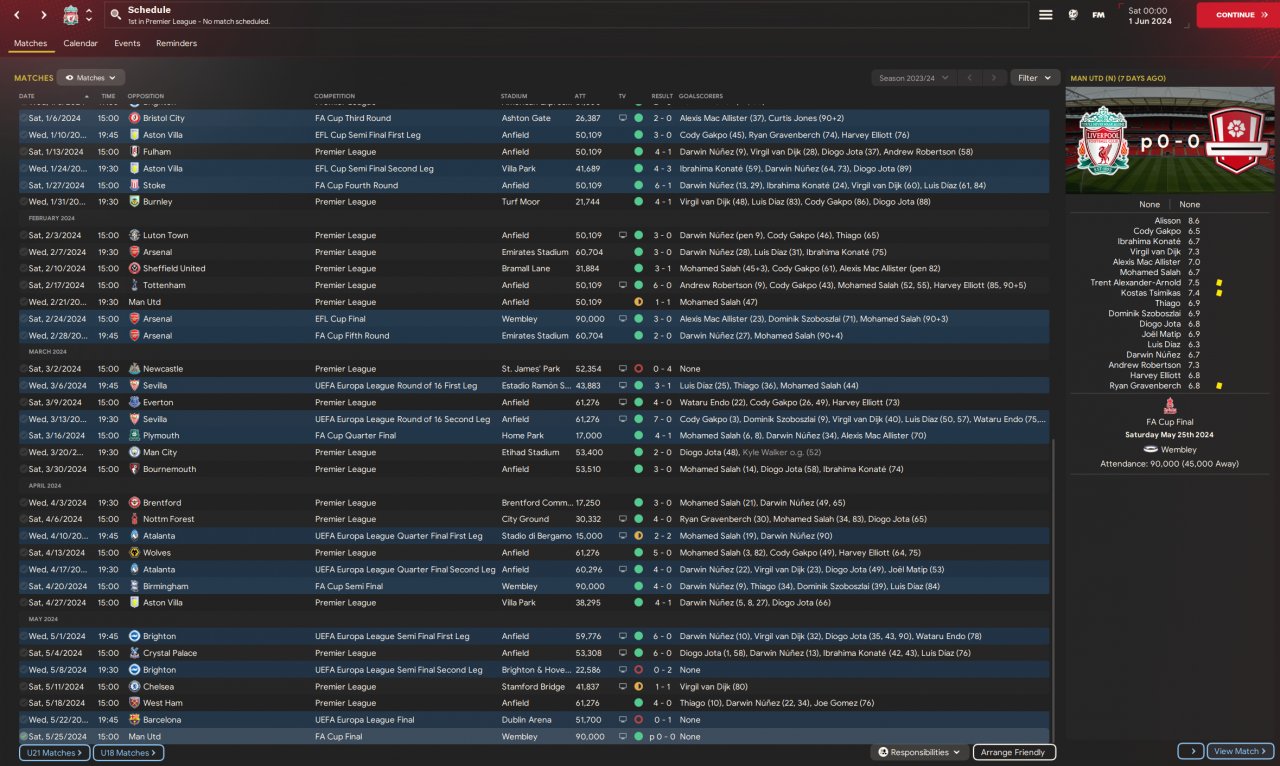Image resolution: width=1280 pixels, height=766 pixels.
Task: Click the Sheffield United opposition name
Action: click(174, 268)
